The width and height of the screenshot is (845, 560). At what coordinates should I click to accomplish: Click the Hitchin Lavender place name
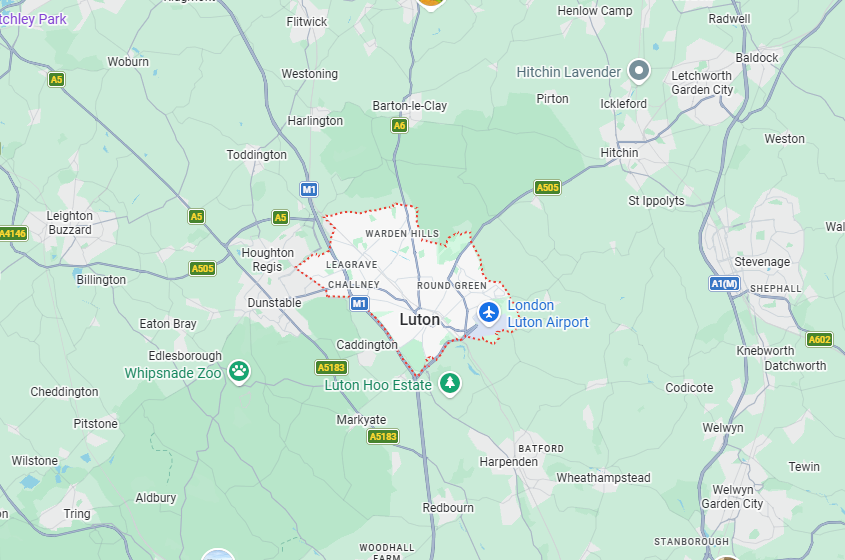tap(569, 72)
